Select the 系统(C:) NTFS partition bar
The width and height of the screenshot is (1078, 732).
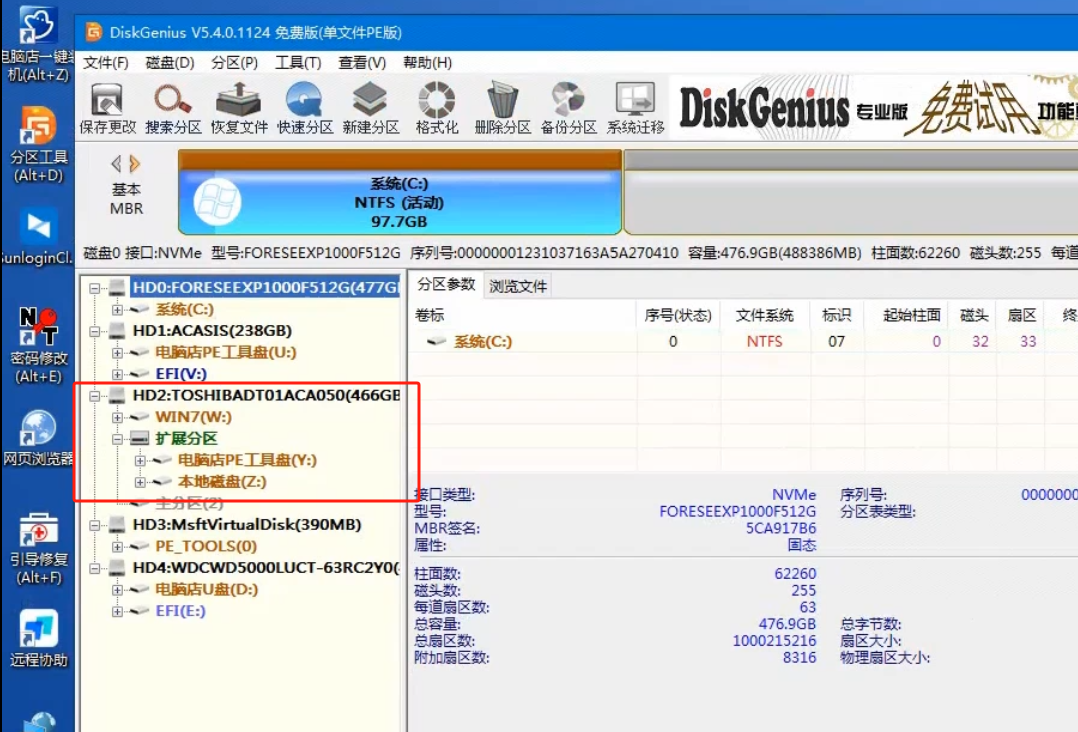pyautogui.click(x=399, y=202)
